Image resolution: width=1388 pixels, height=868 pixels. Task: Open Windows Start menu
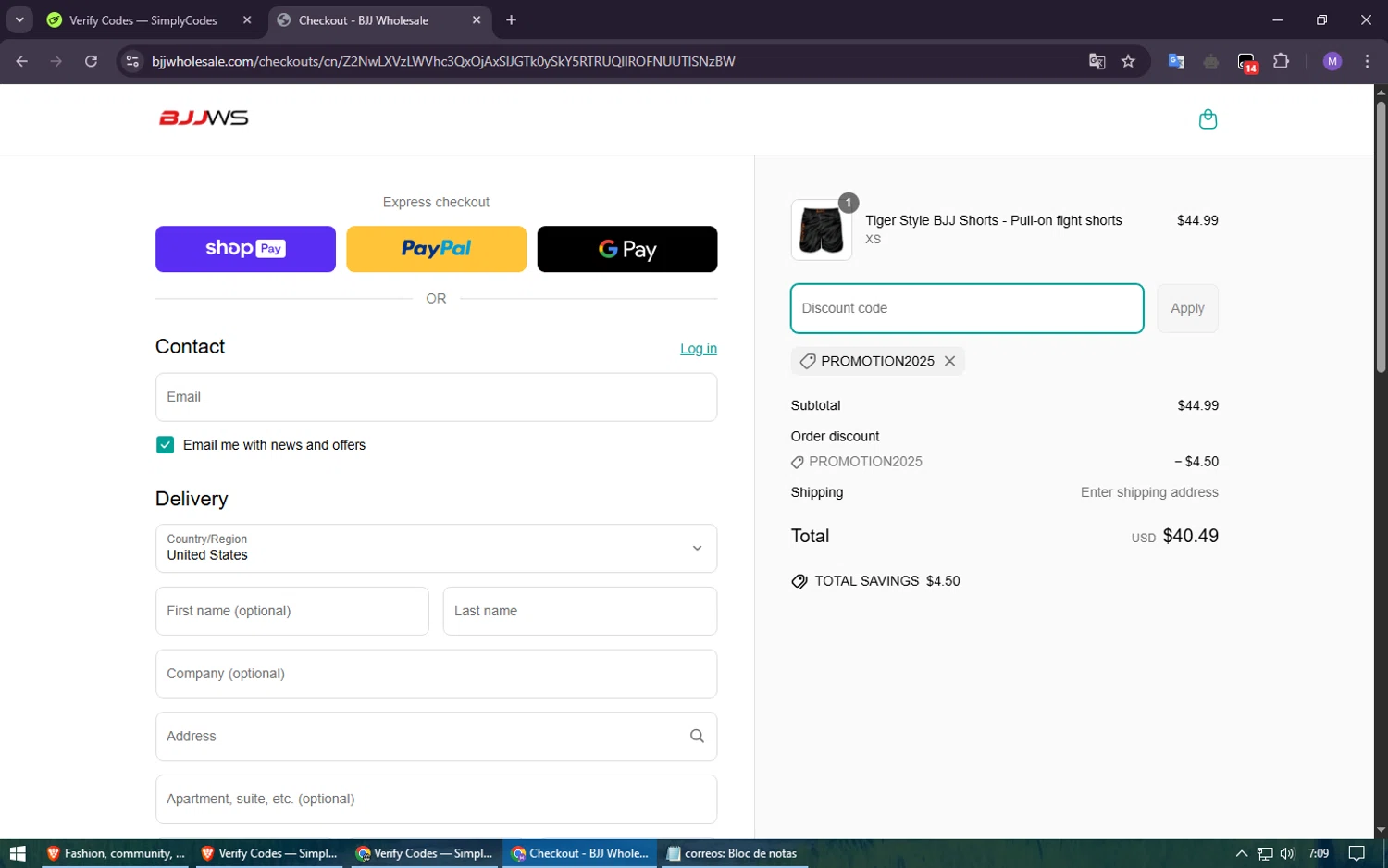18,853
